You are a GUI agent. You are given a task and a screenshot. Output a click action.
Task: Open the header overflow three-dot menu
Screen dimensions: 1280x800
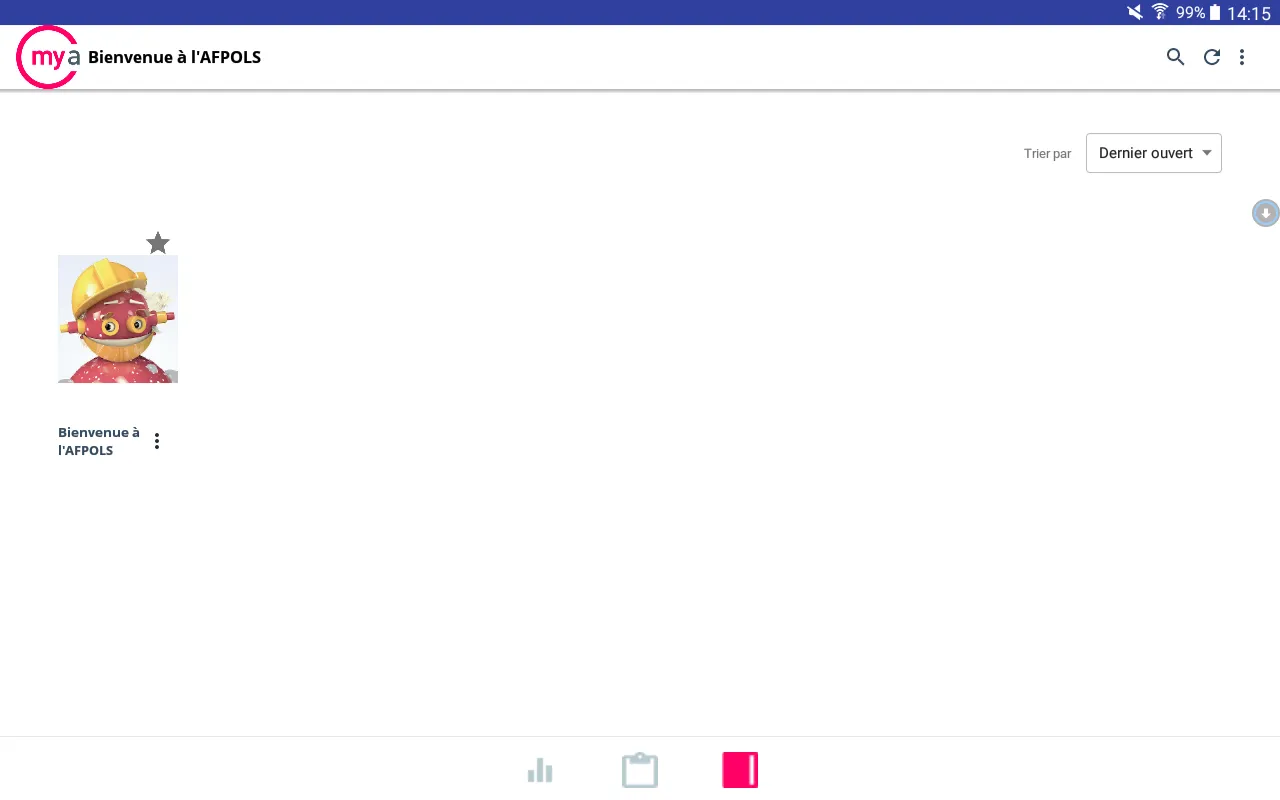[x=1242, y=57]
